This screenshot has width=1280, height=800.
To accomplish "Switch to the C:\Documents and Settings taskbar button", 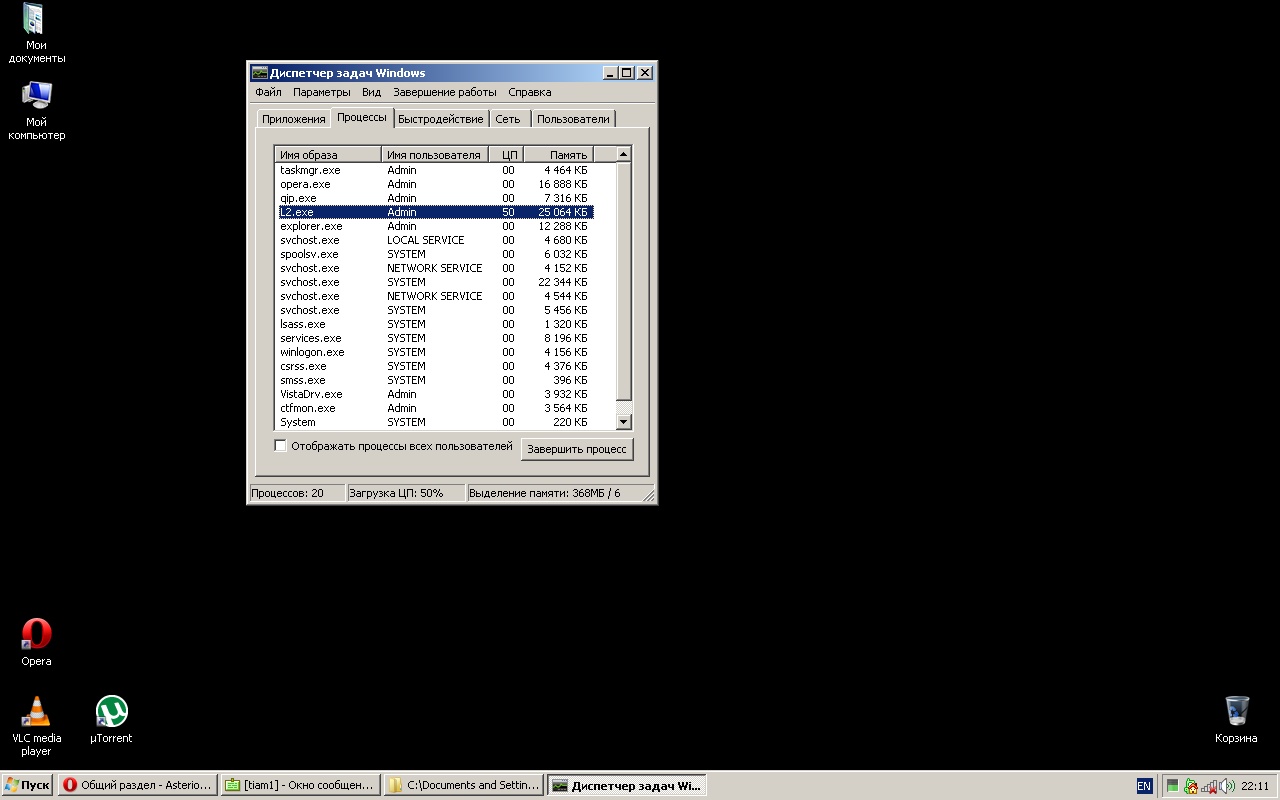I will (463, 786).
